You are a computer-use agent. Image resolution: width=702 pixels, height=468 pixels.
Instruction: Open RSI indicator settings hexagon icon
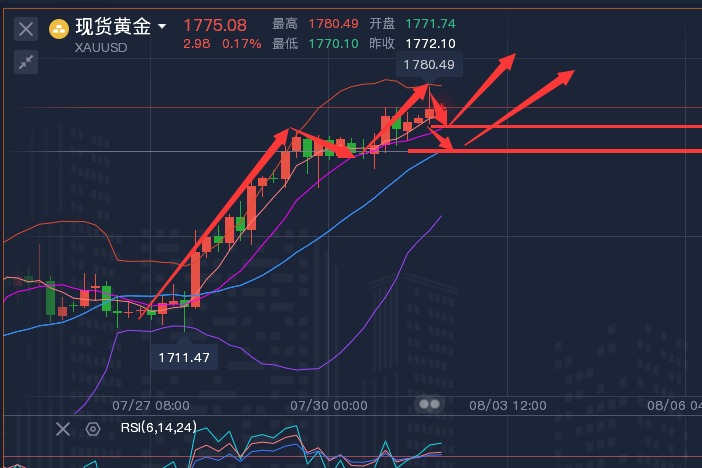(93, 429)
